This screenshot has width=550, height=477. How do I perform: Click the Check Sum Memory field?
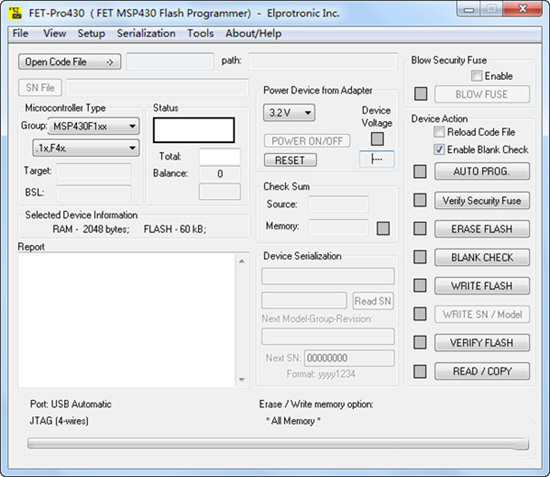338,227
